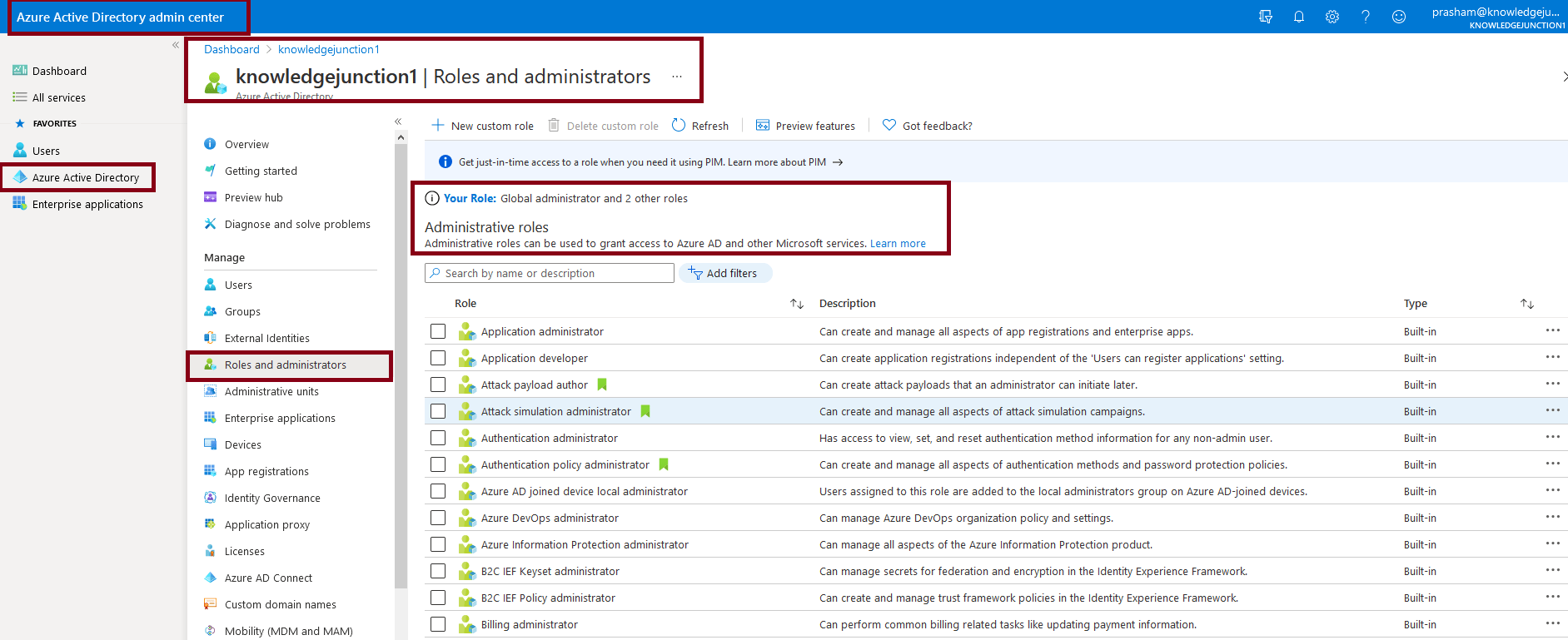Click the Administrative units icon

click(x=211, y=391)
